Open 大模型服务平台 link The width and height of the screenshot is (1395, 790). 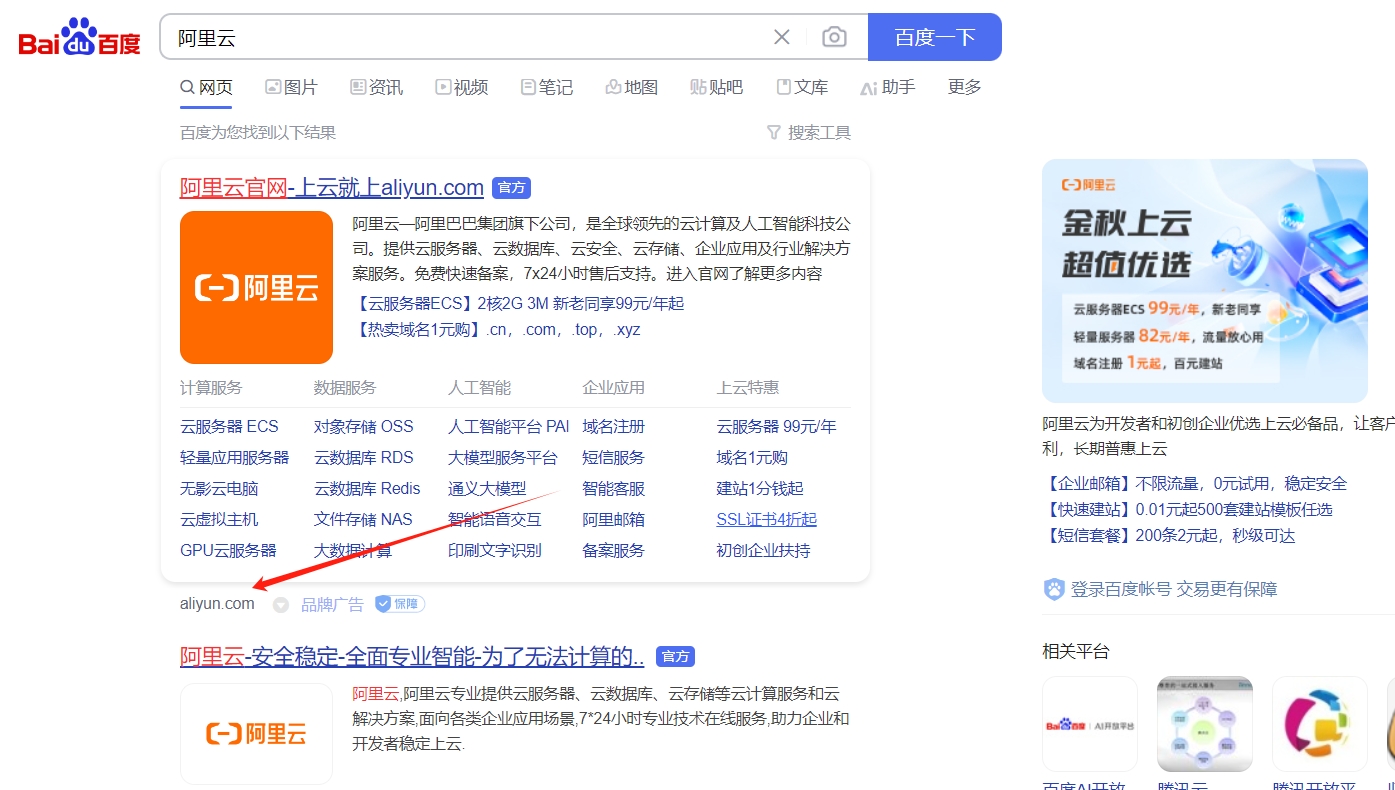502,457
